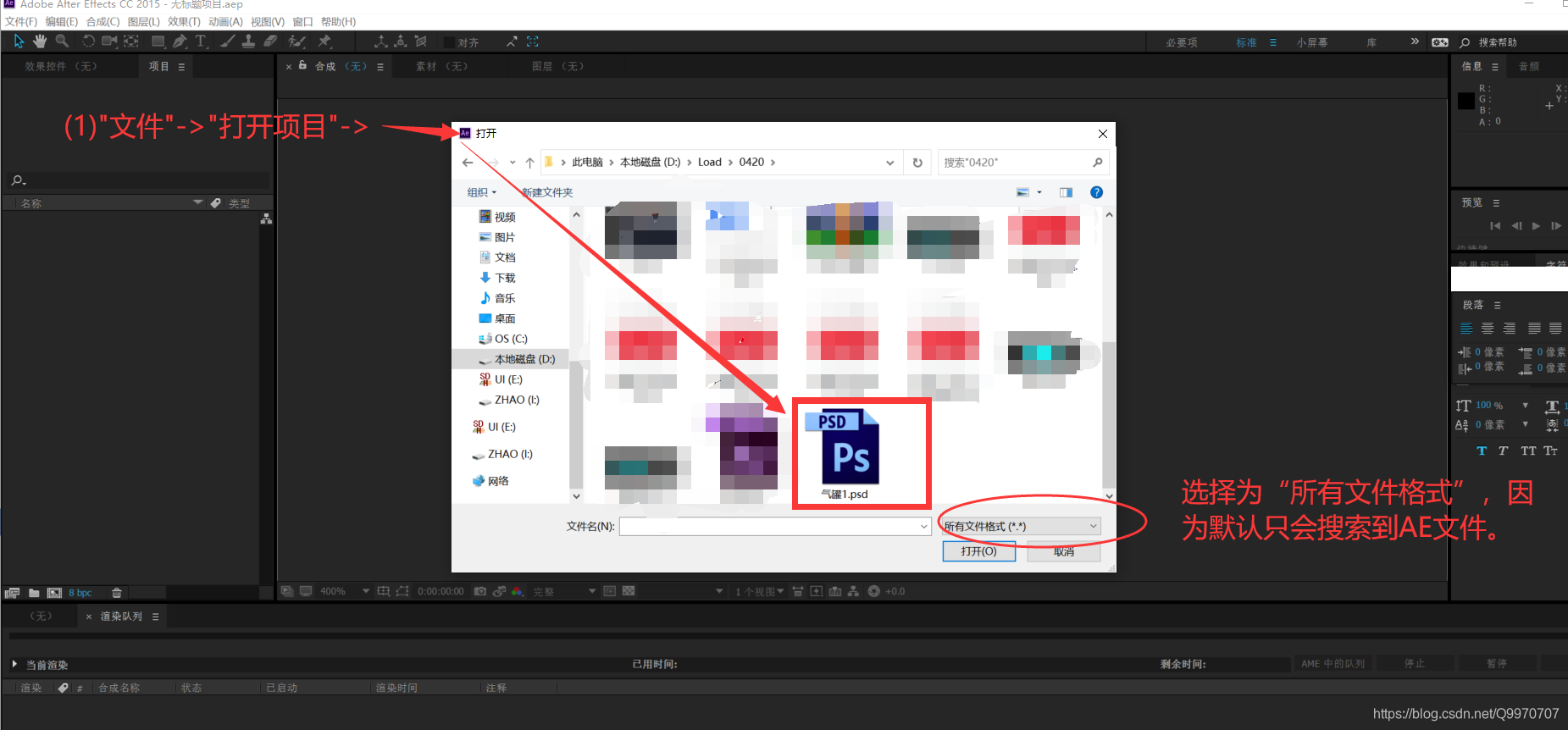Refresh the folder in Open dialog
Viewport: 1568px width, 730px height.
tap(917, 163)
